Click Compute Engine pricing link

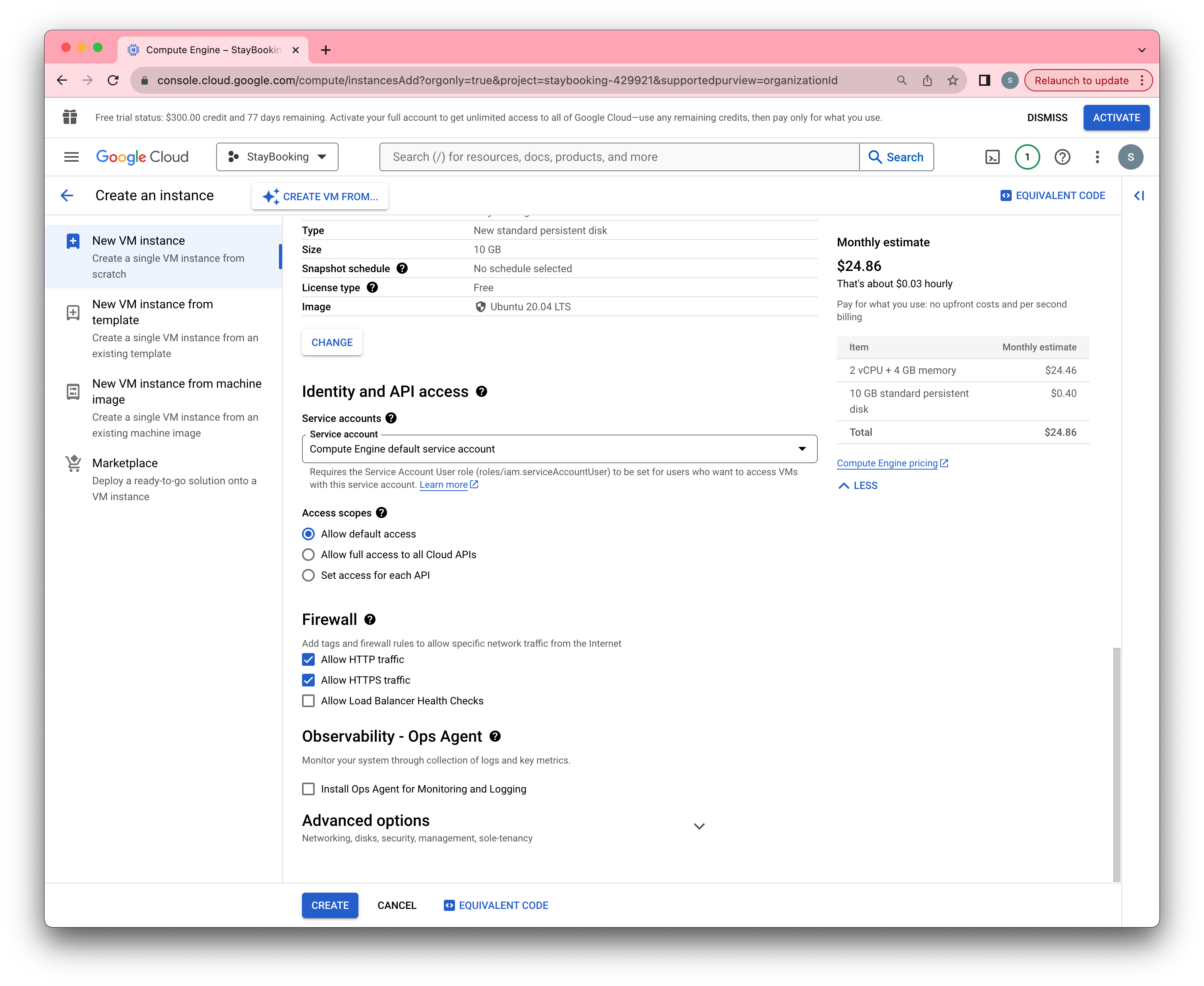[886, 462]
